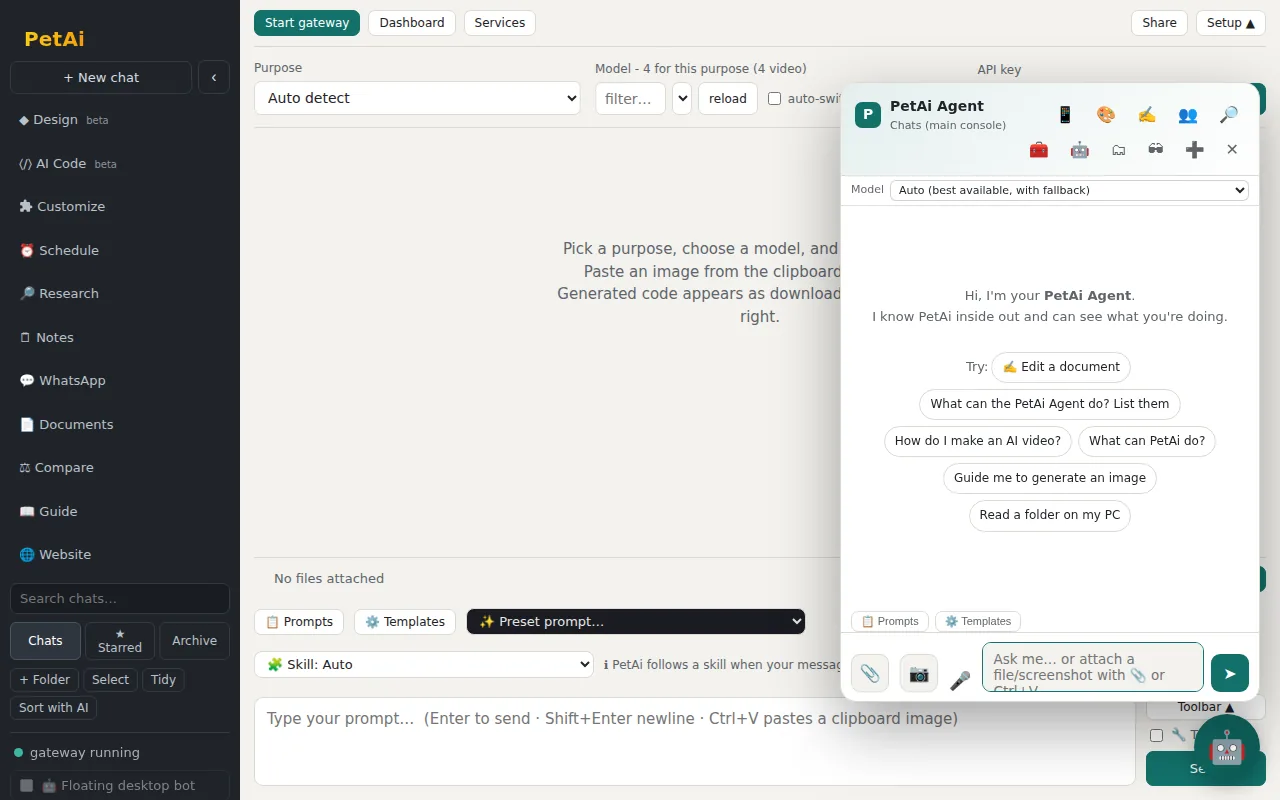Open the small model dropdown beside the filter field
Image resolution: width=1280 pixels, height=800 pixels.
coord(682,98)
